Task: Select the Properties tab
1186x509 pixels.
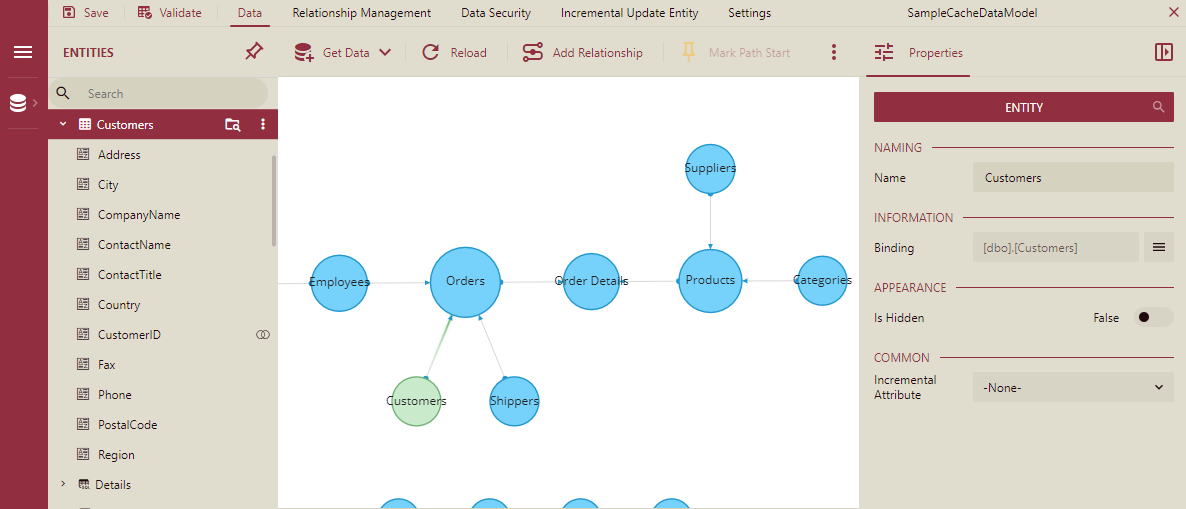Action: coord(918,53)
